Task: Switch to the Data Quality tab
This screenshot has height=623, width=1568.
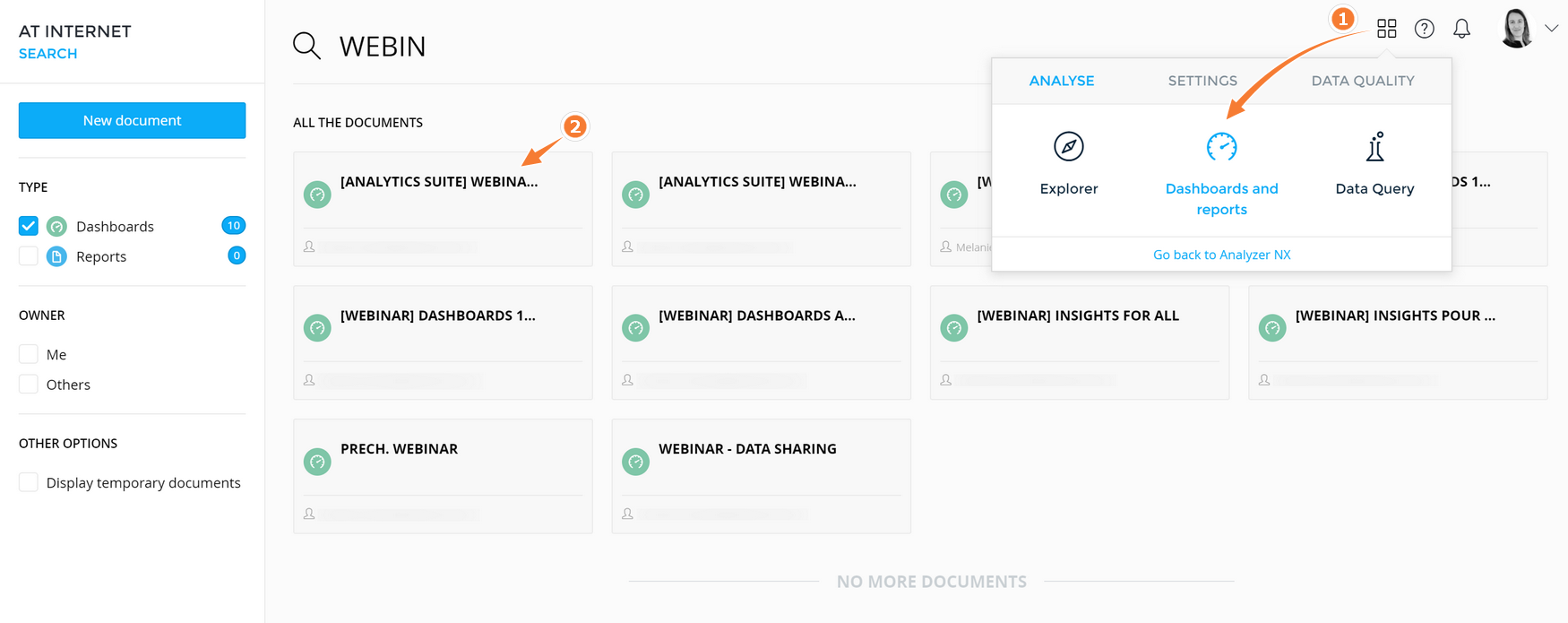Action: (1362, 81)
